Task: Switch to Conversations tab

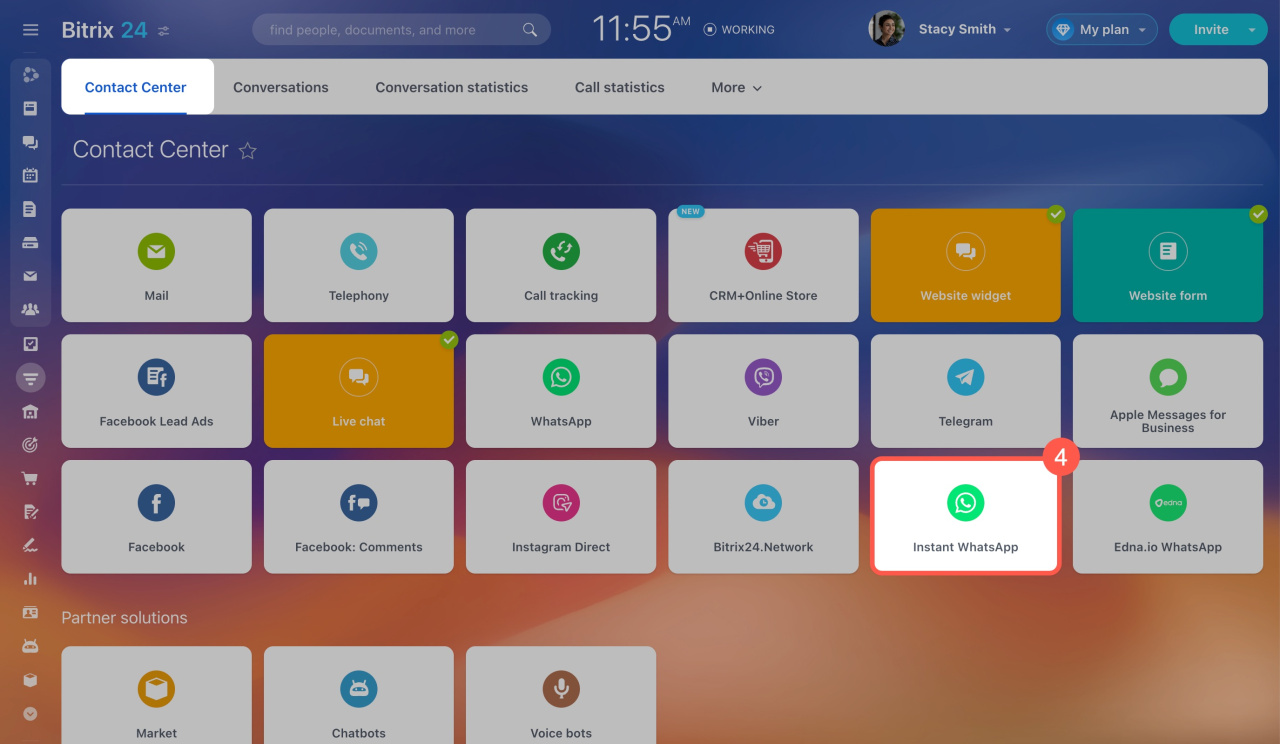Action: [x=281, y=87]
